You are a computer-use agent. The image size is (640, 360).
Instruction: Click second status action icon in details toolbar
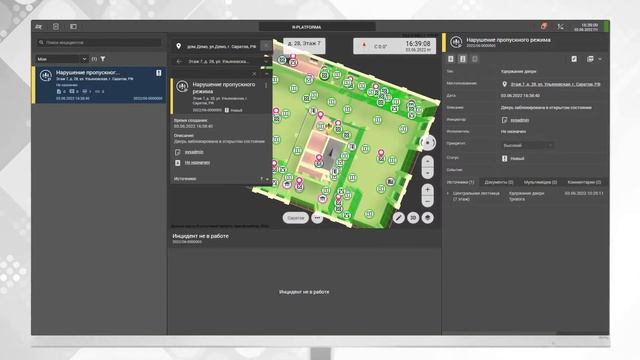[x=462, y=59]
